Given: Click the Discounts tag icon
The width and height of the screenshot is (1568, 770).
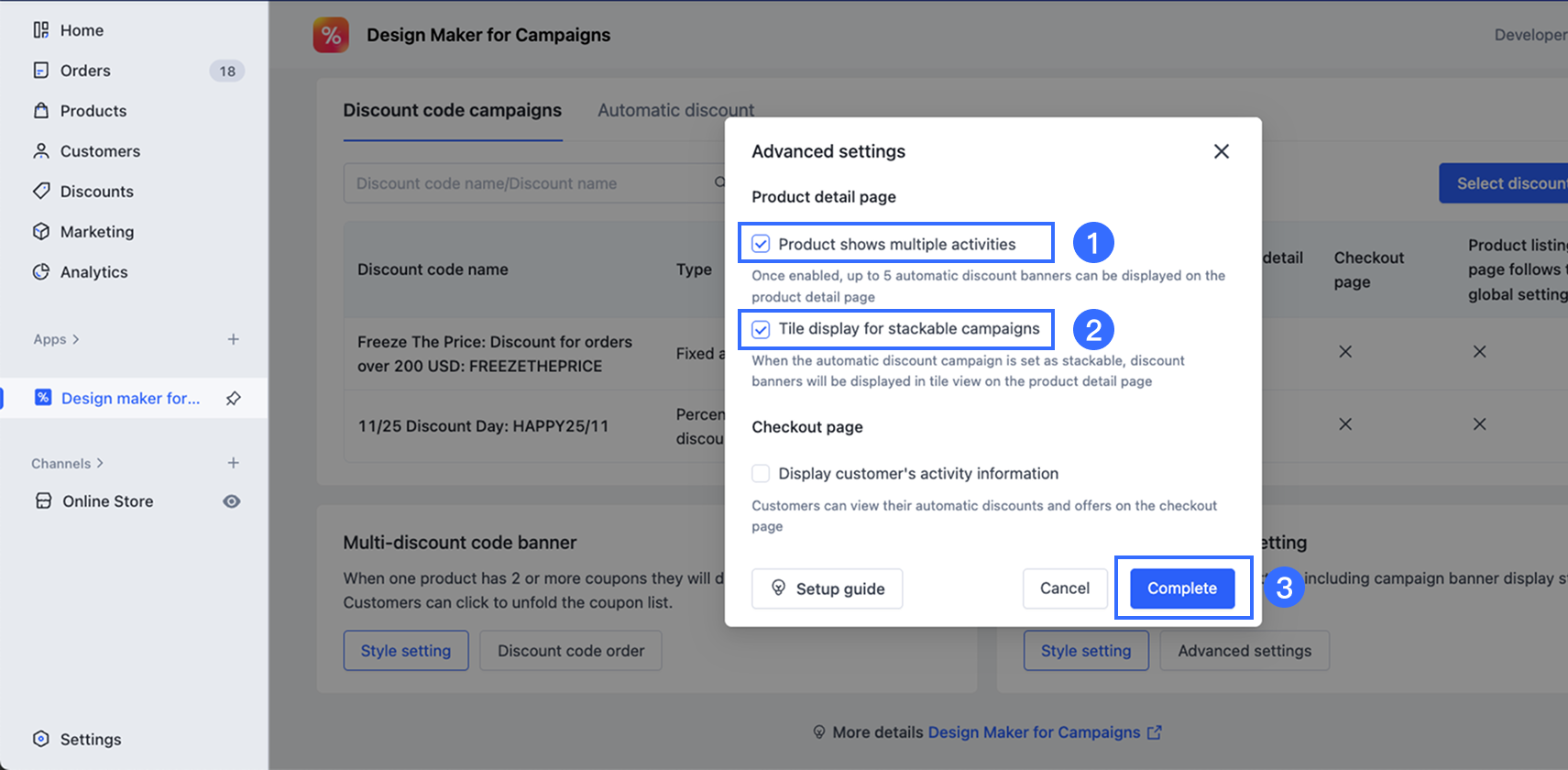Looking at the screenshot, I should [41, 192].
